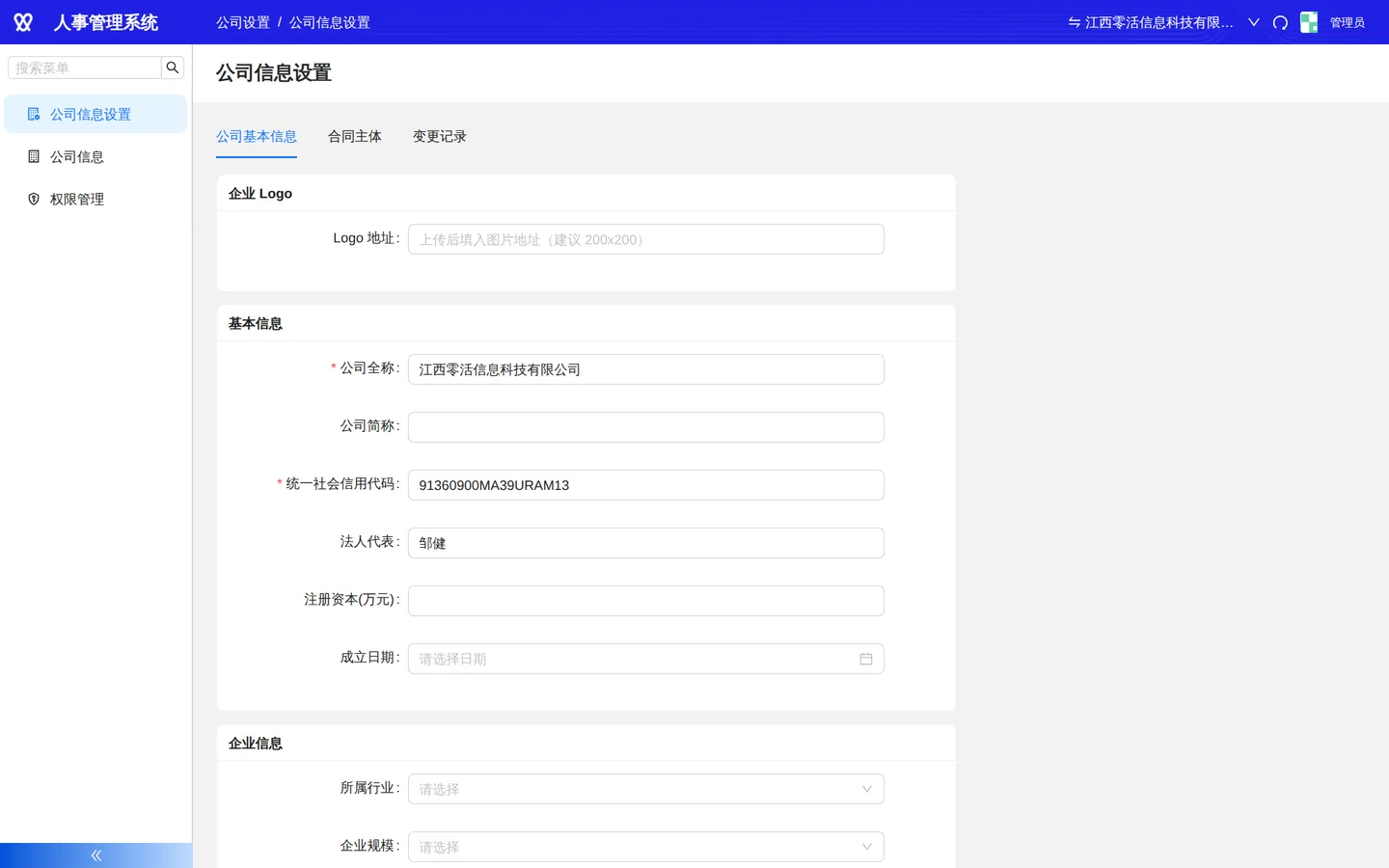Viewport: 1389px width, 868px height.
Task: Click the 注册资本(万元) input field
Action: (x=646, y=601)
